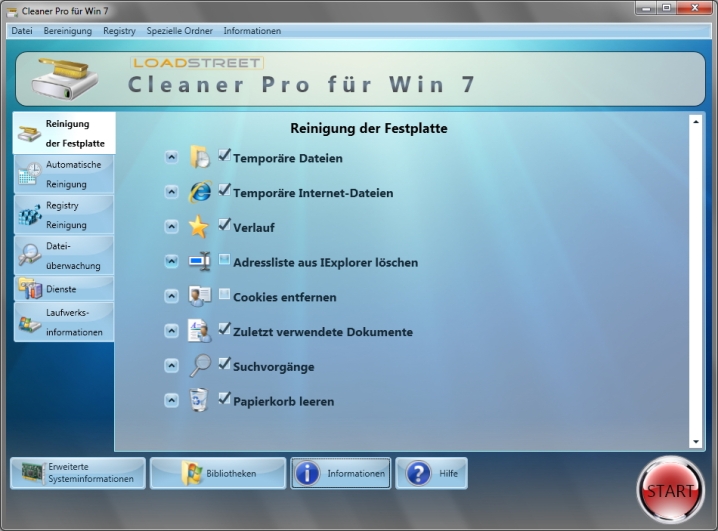The height and width of the screenshot is (531, 718).
Task: Click the Temporäre Dateien folder icon
Action: (200, 158)
